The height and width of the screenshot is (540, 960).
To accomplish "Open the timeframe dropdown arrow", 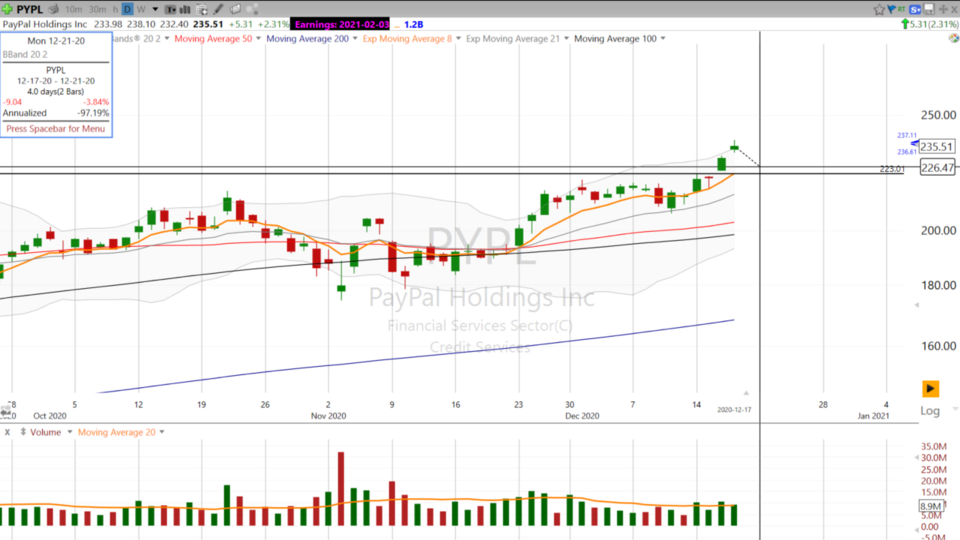I will (155, 9).
